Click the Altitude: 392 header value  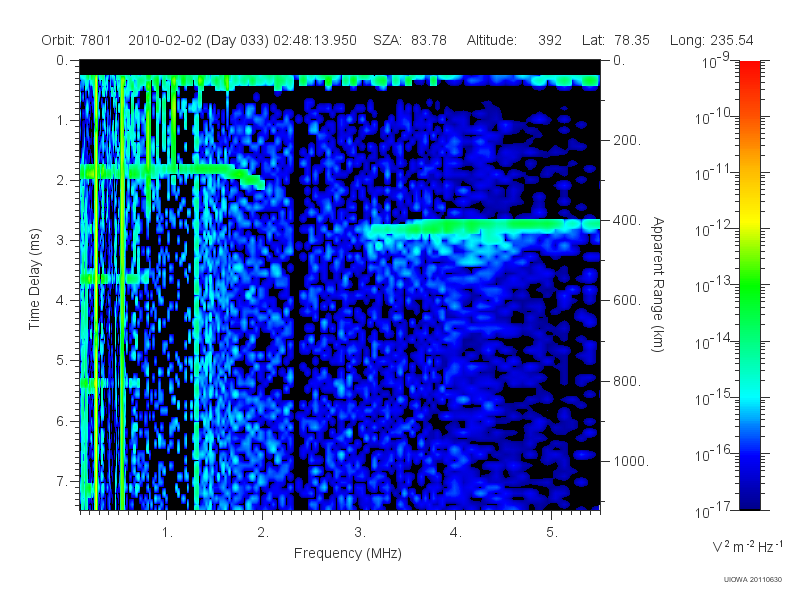point(514,40)
